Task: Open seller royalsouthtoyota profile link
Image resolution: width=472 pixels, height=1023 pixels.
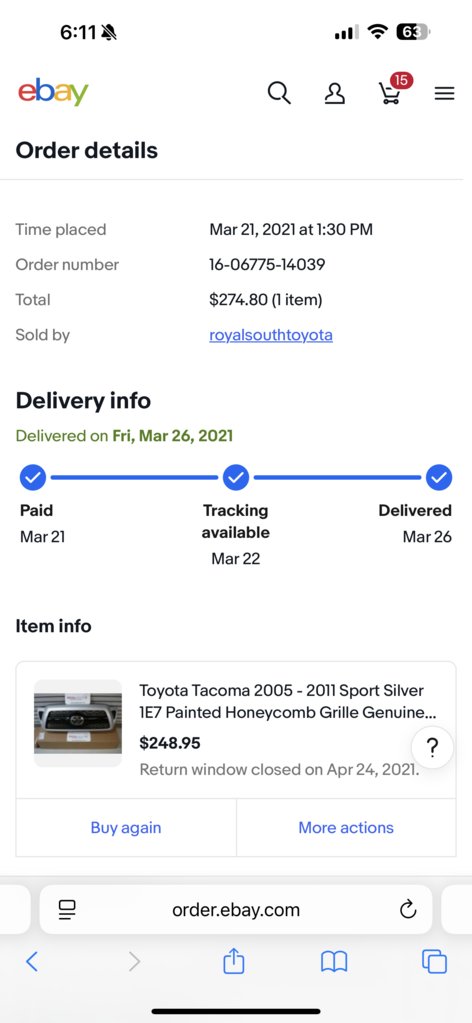Action: (x=271, y=335)
